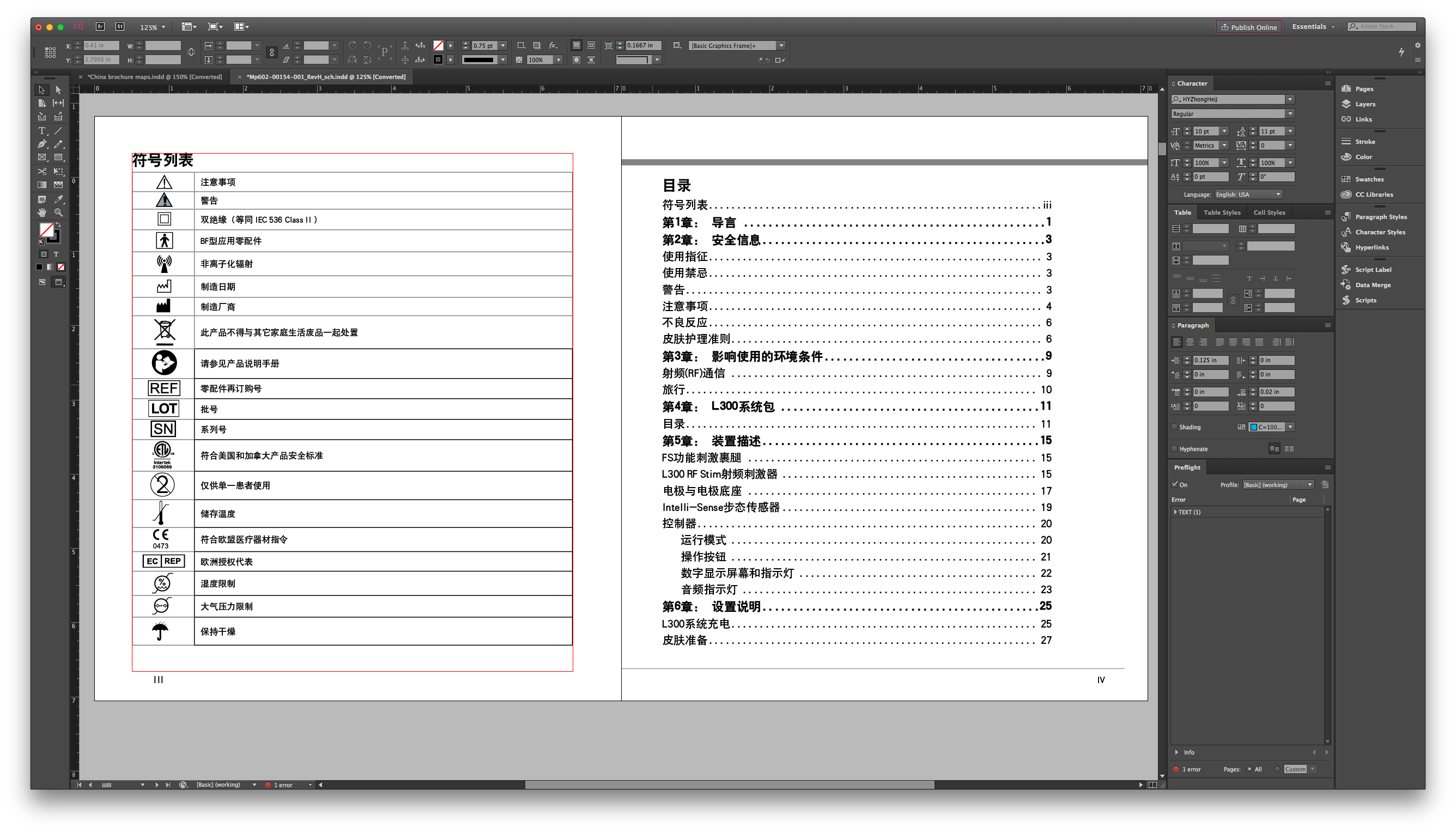Toggle the Hyphenate checkbox
The width and height of the screenshot is (1456, 833).
1174,448
